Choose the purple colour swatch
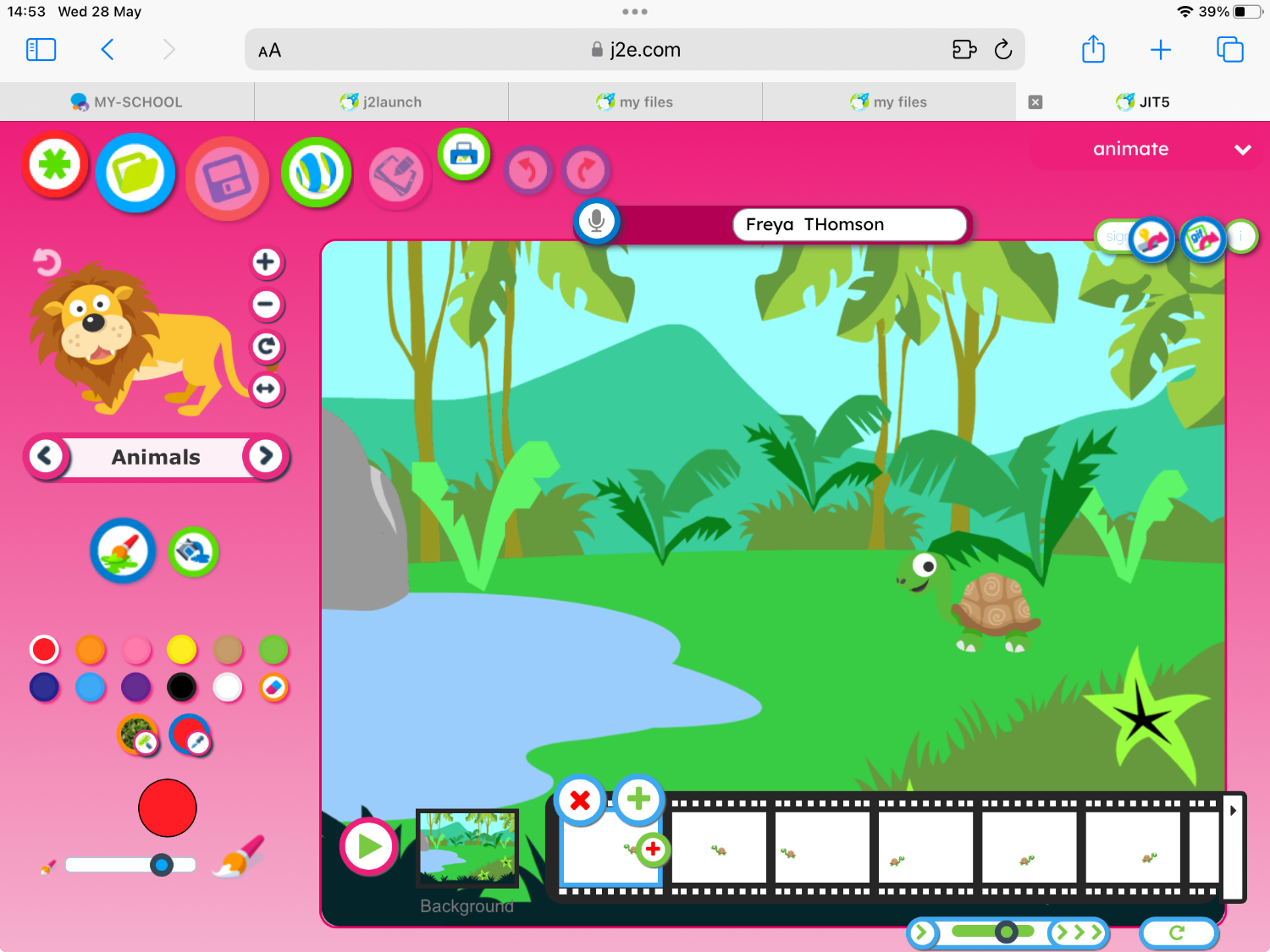The image size is (1270, 952). [x=136, y=687]
